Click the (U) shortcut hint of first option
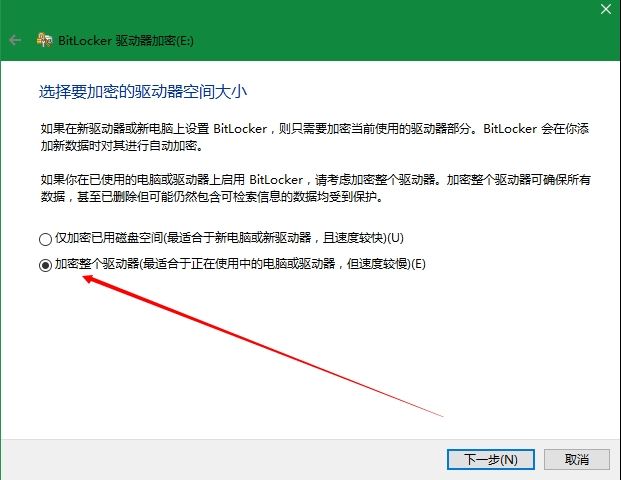The height and width of the screenshot is (480, 621). point(395,238)
